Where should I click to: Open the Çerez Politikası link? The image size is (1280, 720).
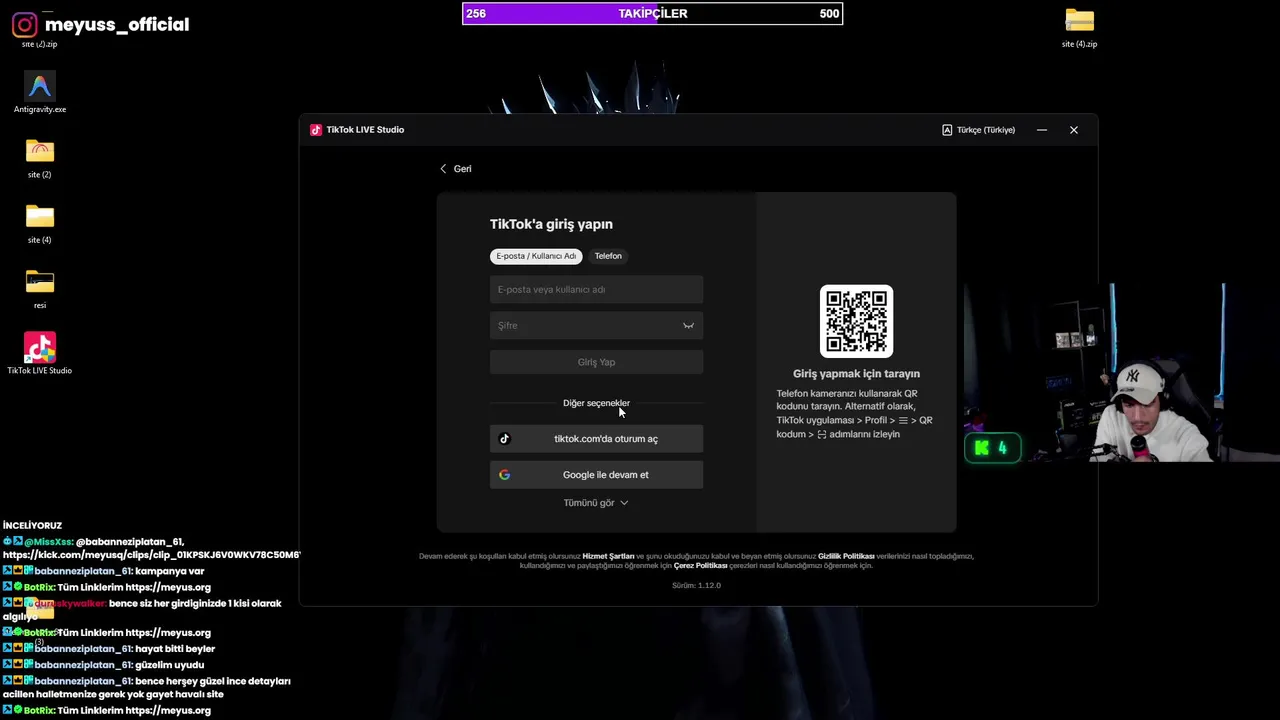pyautogui.click(x=700, y=566)
